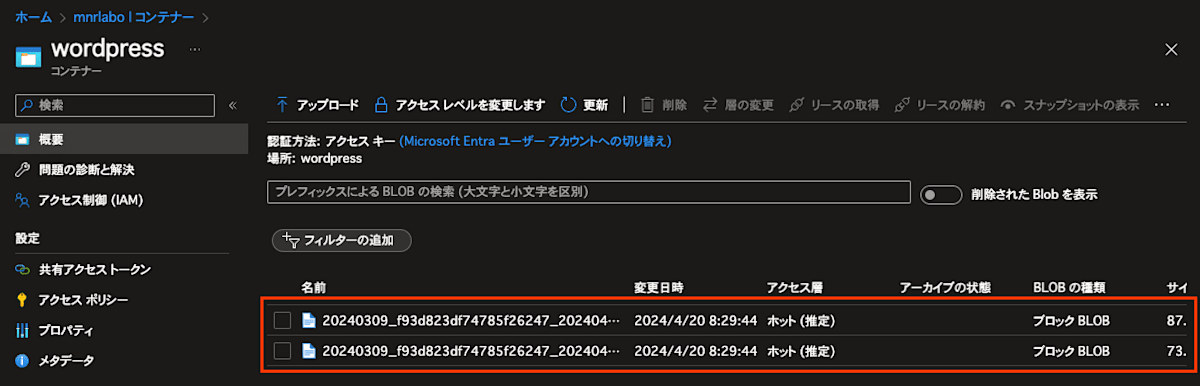Click ホット (推定) in the 87. row
The height and width of the screenshot is (386, 1200).
[x=801, y=321]
